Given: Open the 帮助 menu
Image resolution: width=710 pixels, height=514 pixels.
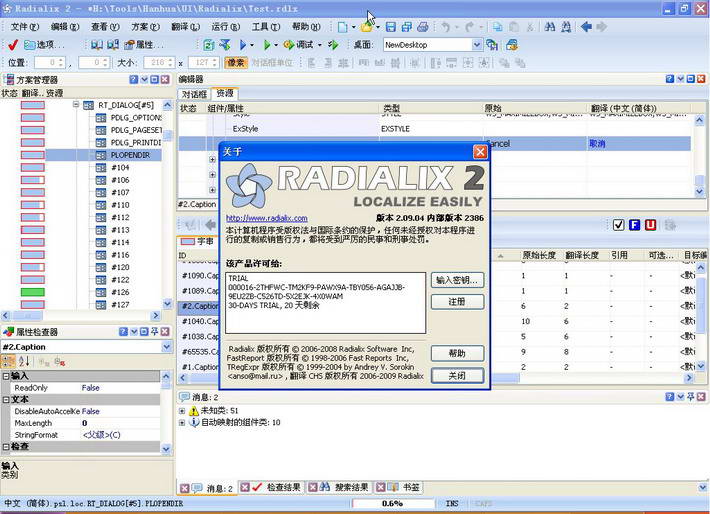Looking at the screenshot, I should 306,27.
